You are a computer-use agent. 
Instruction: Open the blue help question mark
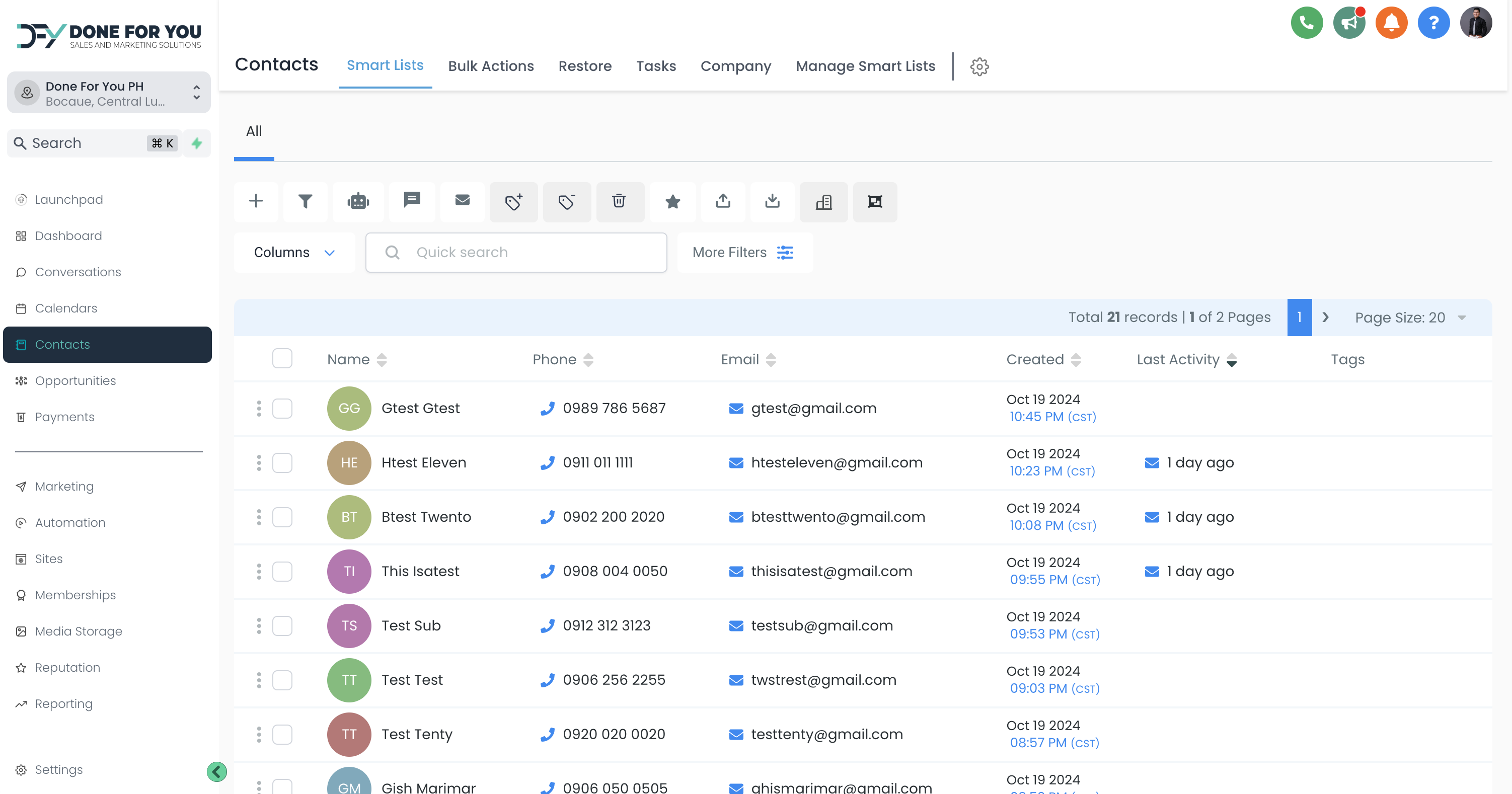click(1434, 23)
